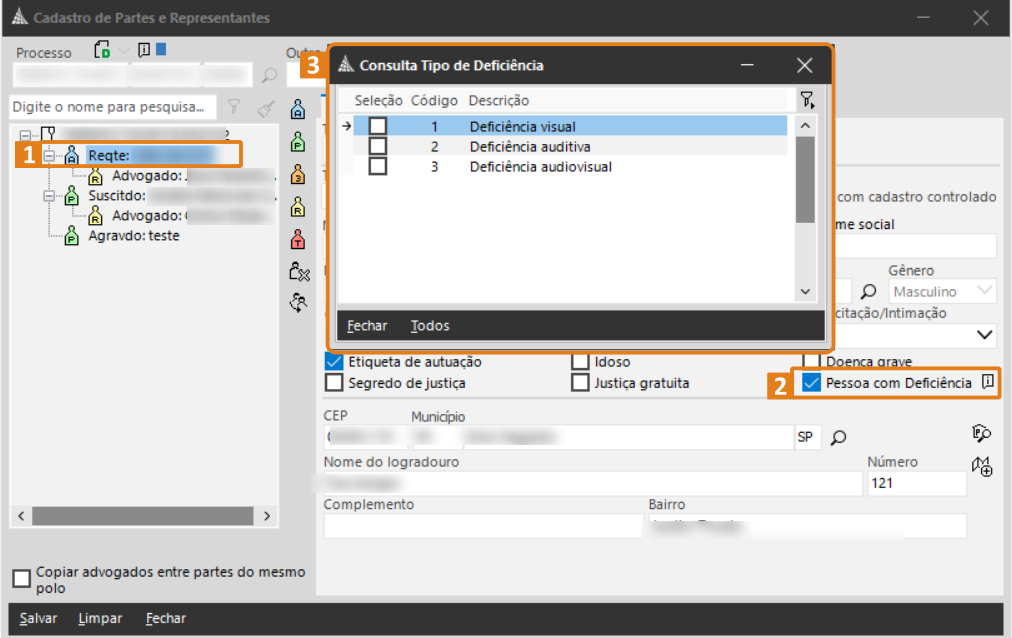The image size is (1012, 638).
Task: Check the Deficiência visual checkbox
Action: click(378, 126)
